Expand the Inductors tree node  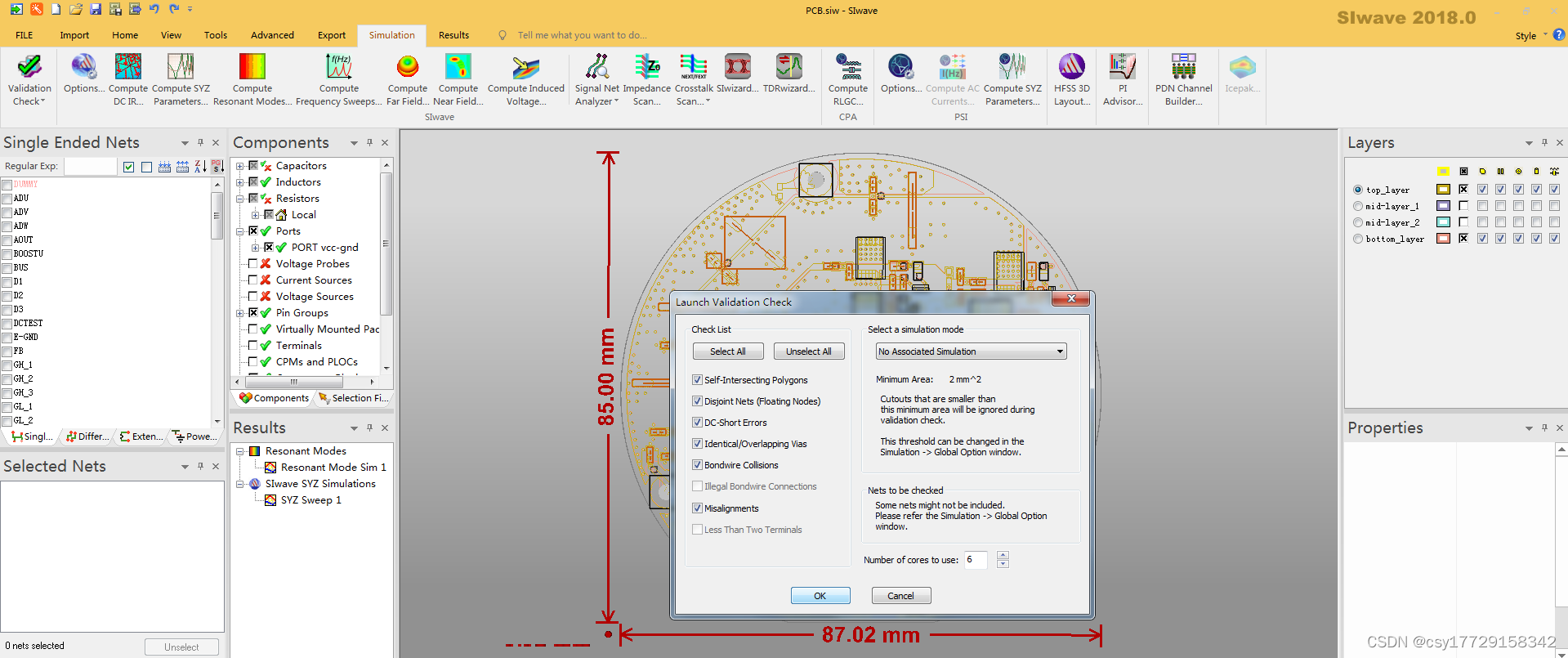pos(240,182)
